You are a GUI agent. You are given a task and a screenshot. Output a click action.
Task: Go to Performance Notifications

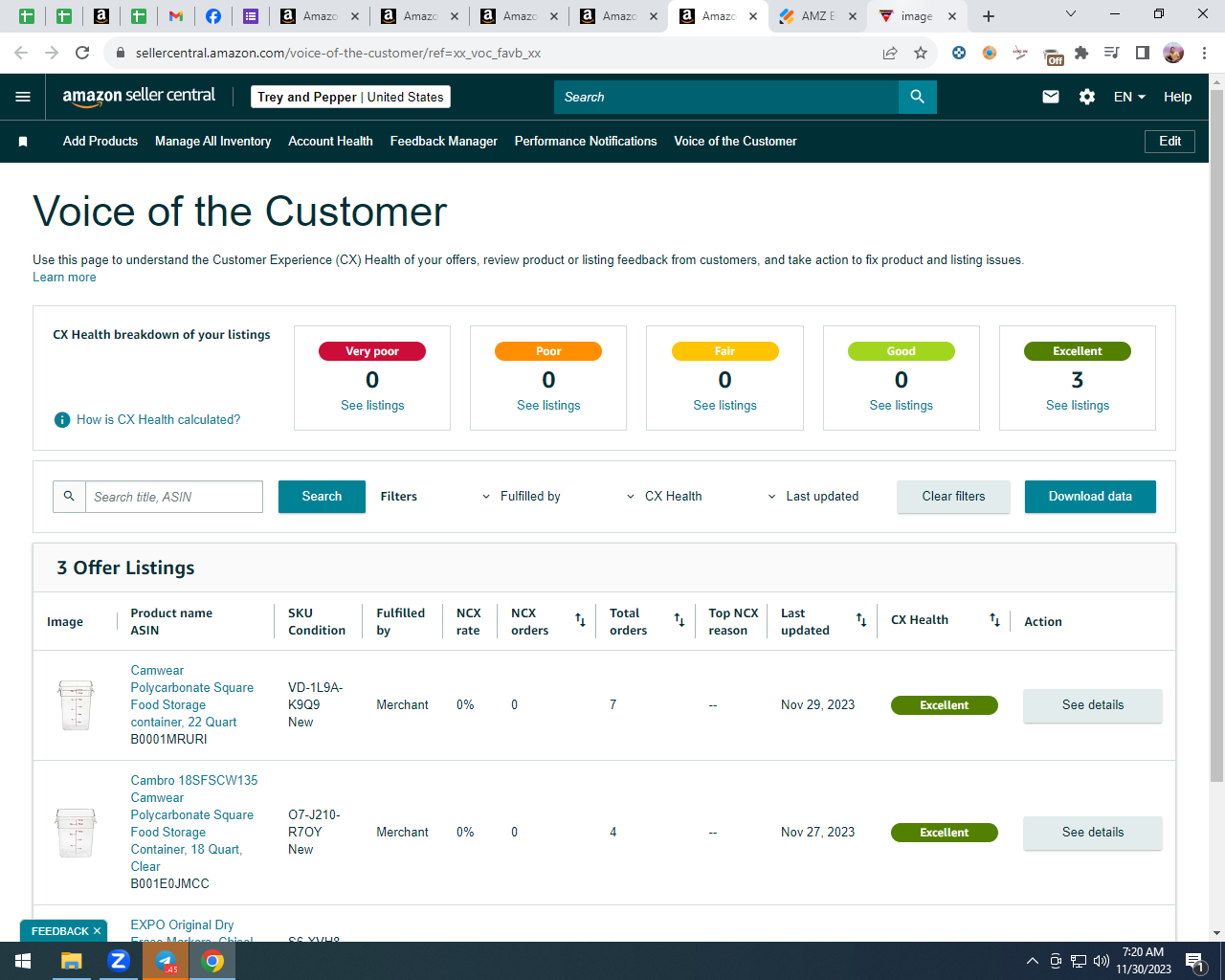point(586,142)
